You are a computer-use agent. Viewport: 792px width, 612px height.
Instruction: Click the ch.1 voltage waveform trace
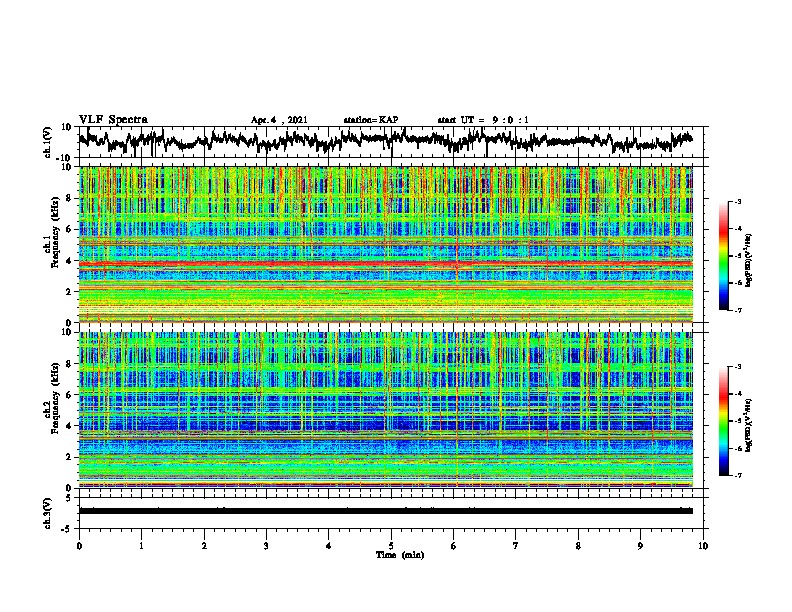385,141
